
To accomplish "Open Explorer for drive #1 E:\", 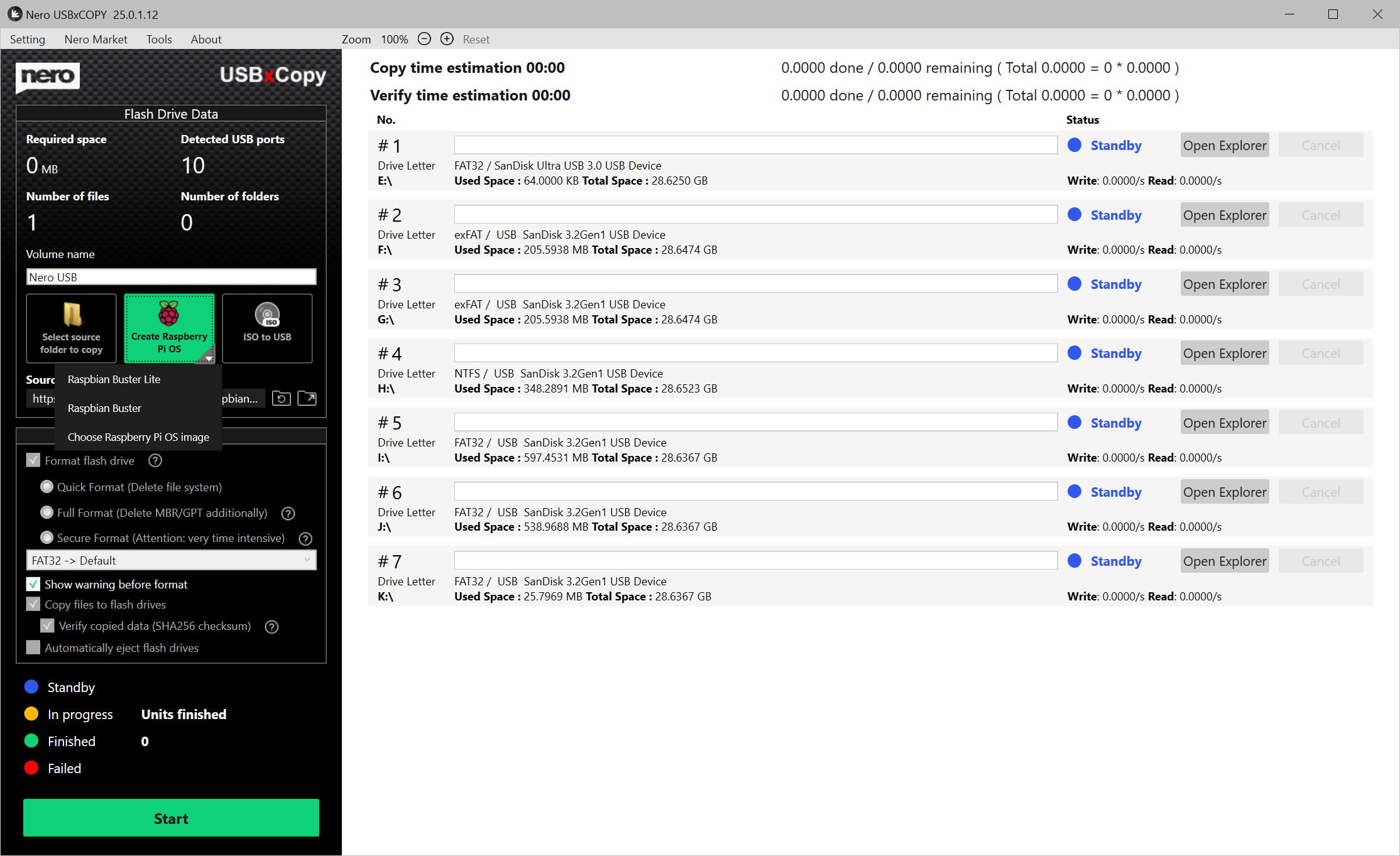I will pyautogui.click(x=1225, y=145).
